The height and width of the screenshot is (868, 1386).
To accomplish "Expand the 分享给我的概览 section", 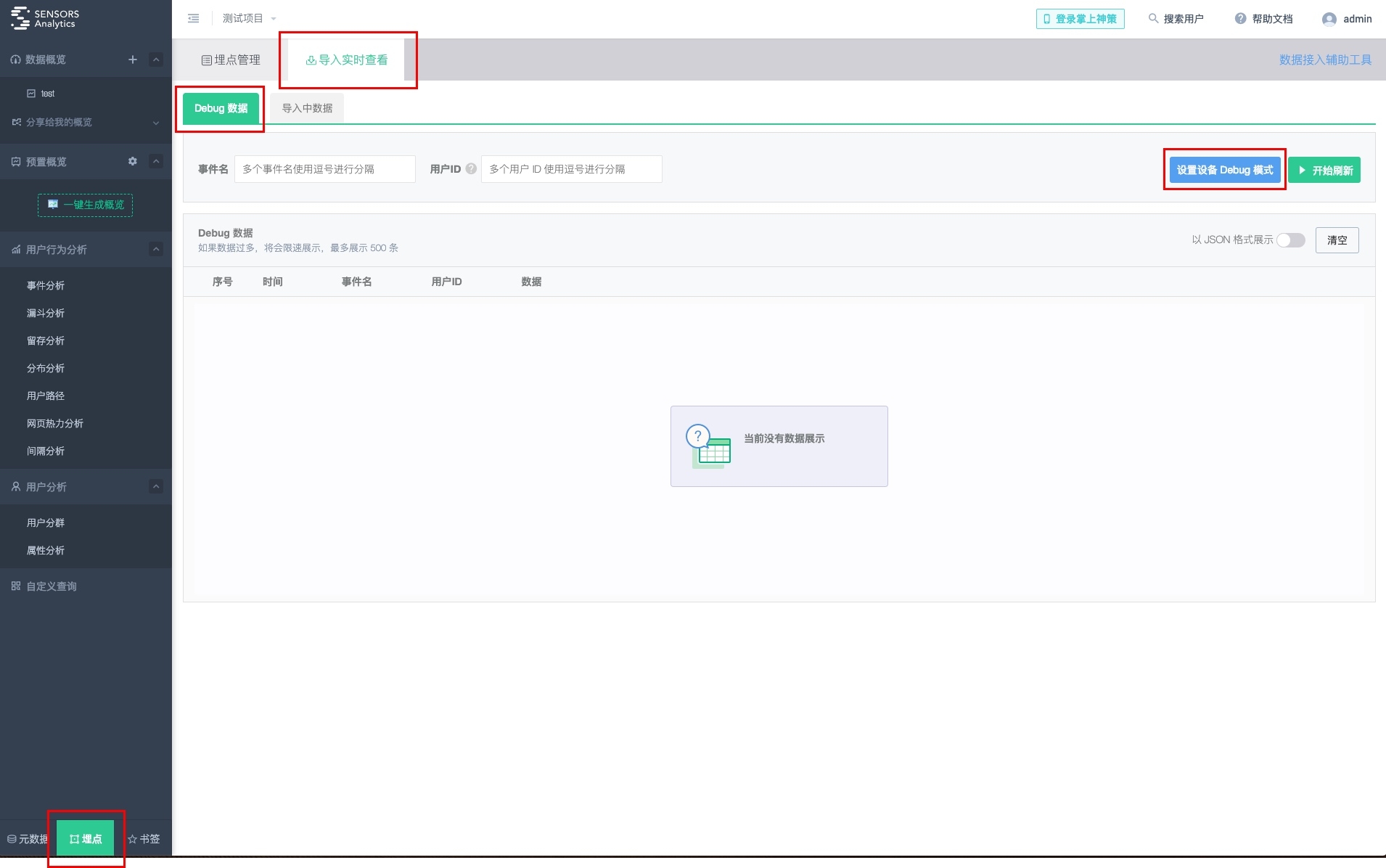I will click(x=155, y=123).
